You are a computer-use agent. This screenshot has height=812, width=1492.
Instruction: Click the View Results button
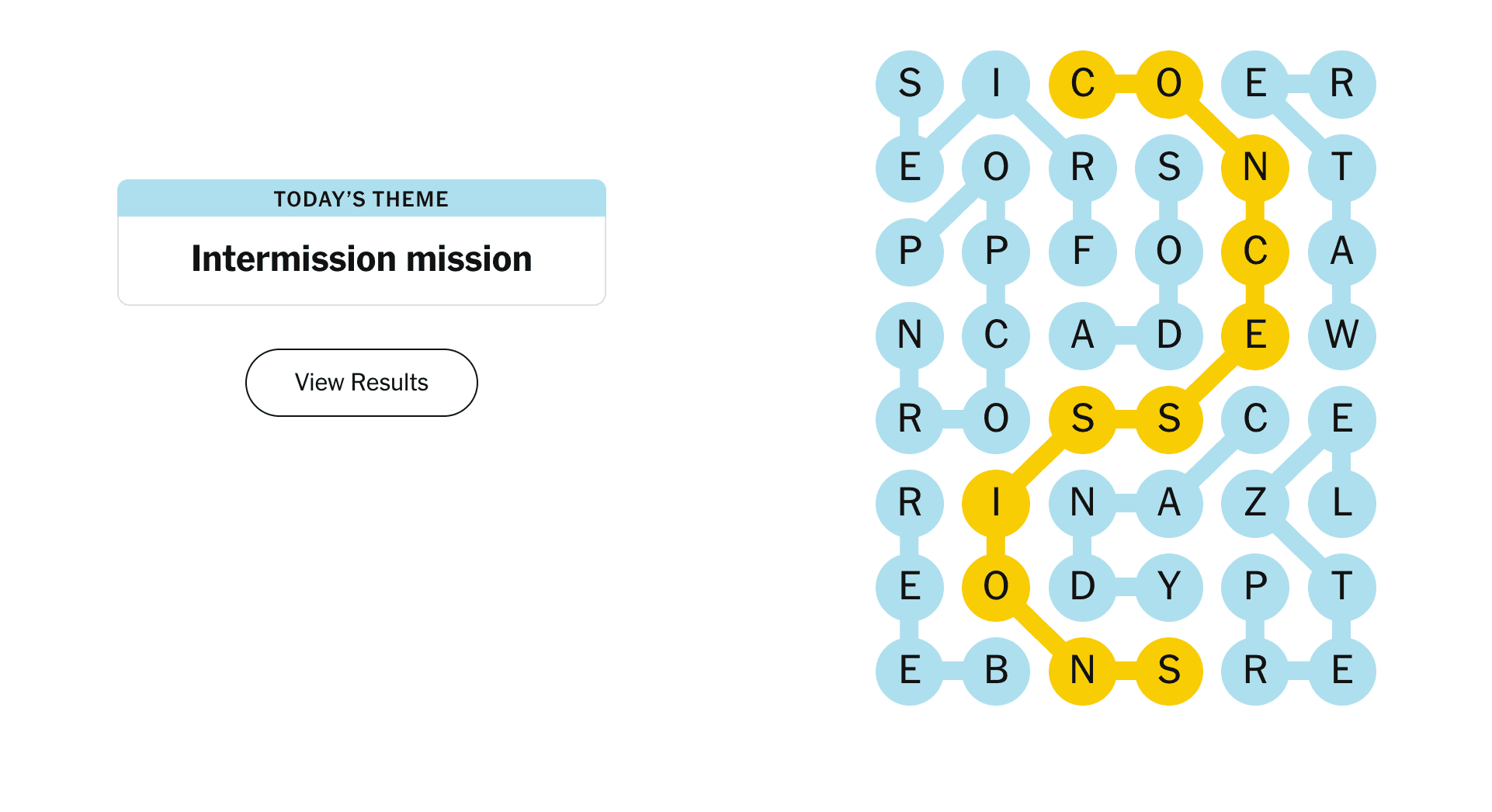(361, 383)
